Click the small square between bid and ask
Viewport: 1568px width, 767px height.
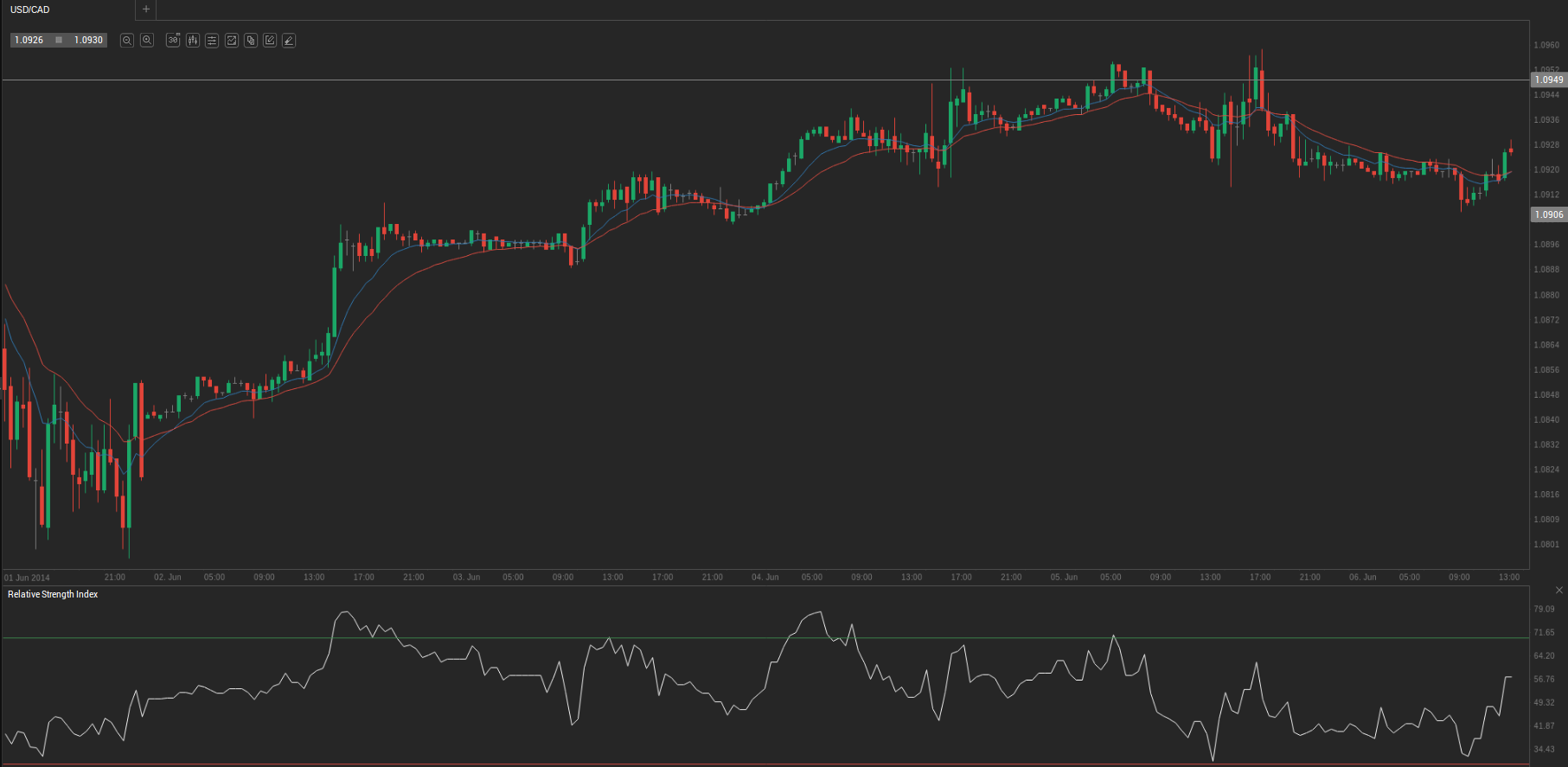(59, 41)
